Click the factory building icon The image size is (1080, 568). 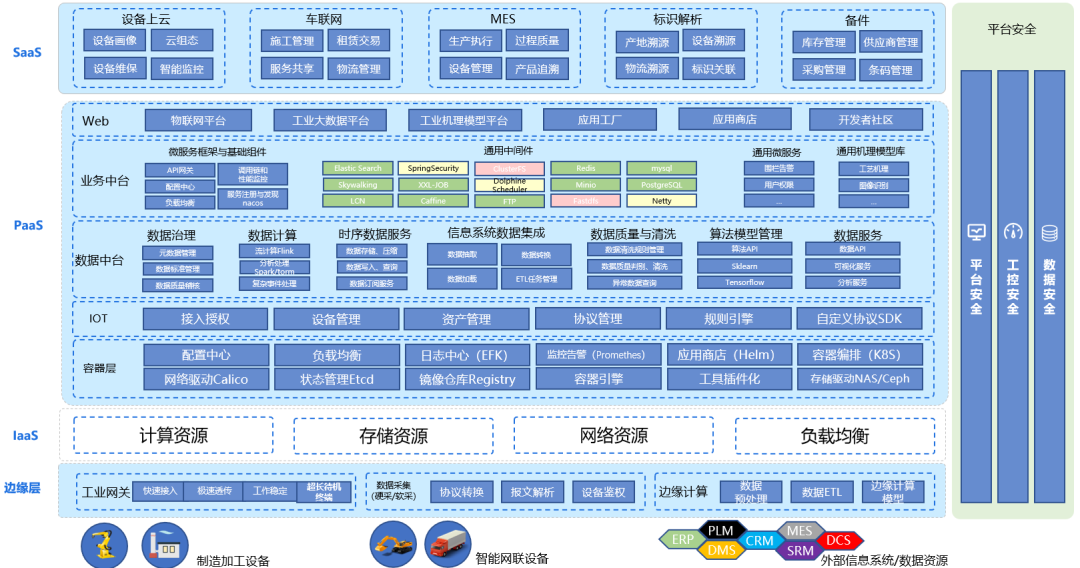[x=167, y=546]
